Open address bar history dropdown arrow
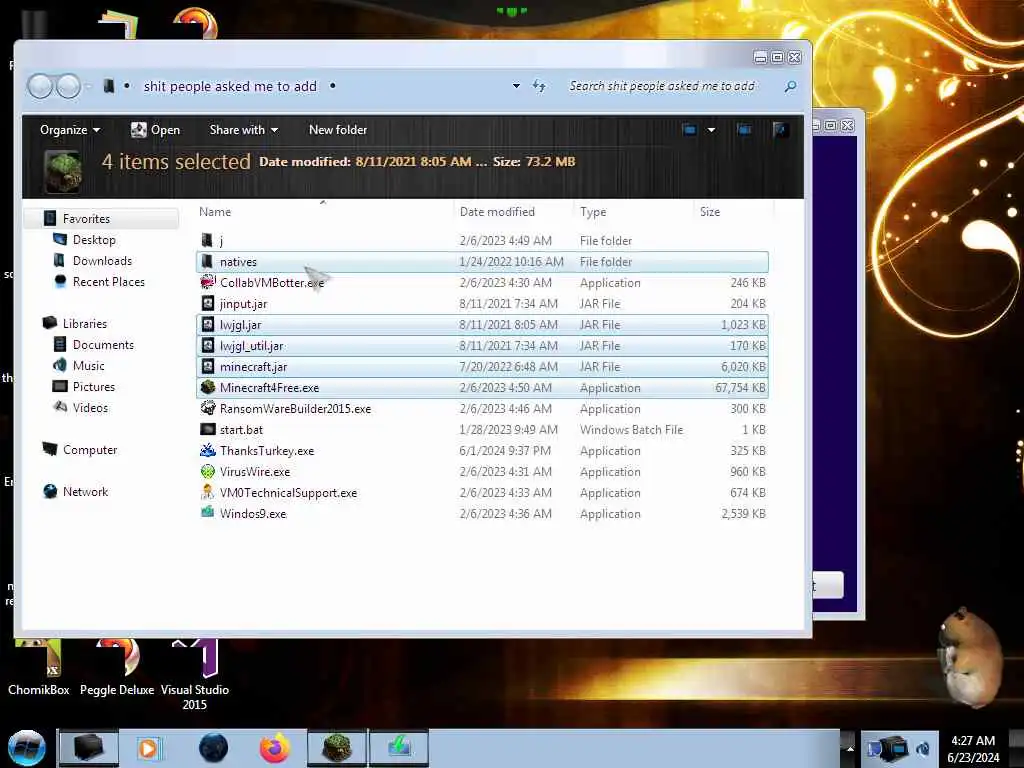 516,86
